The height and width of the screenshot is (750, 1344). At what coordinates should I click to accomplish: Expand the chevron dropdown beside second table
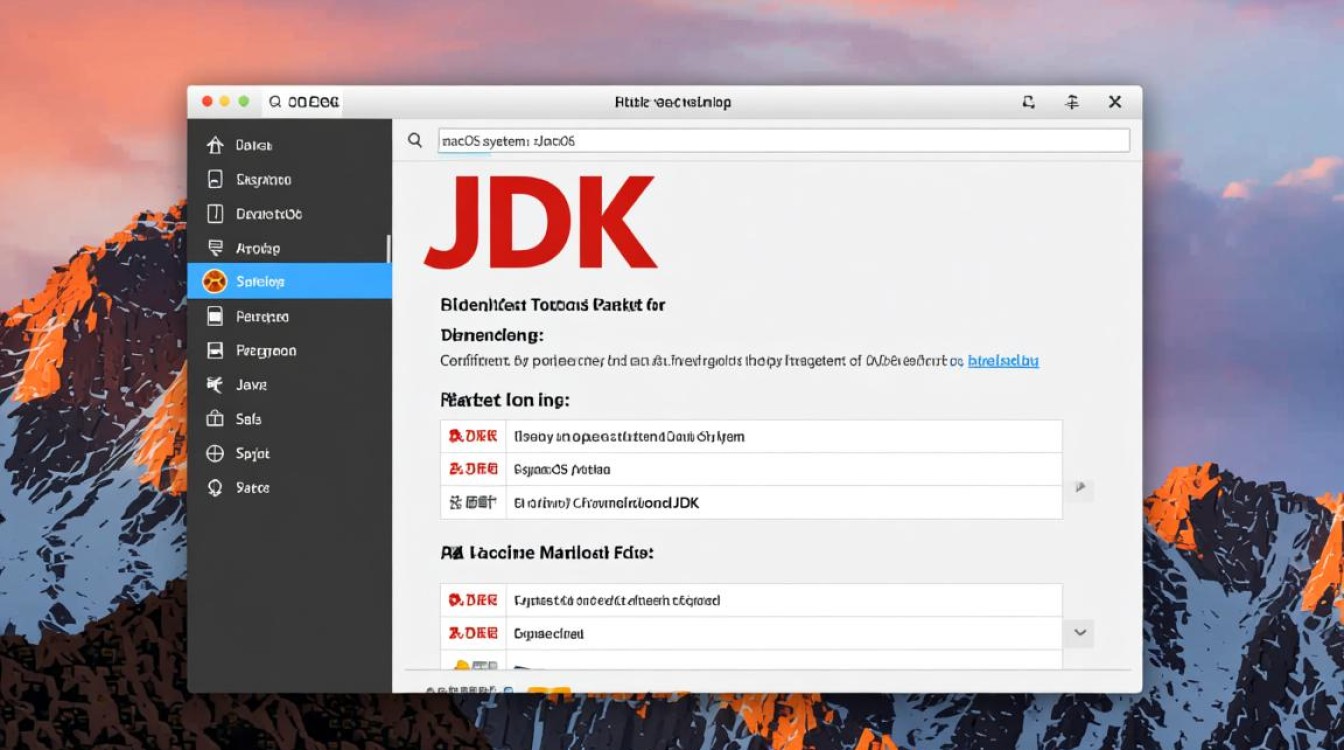[x=1080, y=633]
